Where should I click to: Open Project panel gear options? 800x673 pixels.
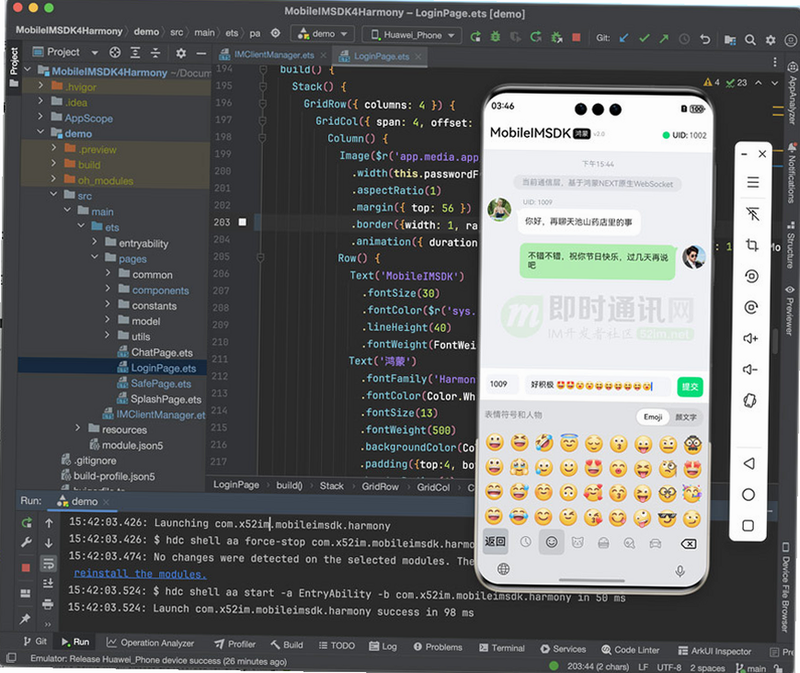point(181,53)
